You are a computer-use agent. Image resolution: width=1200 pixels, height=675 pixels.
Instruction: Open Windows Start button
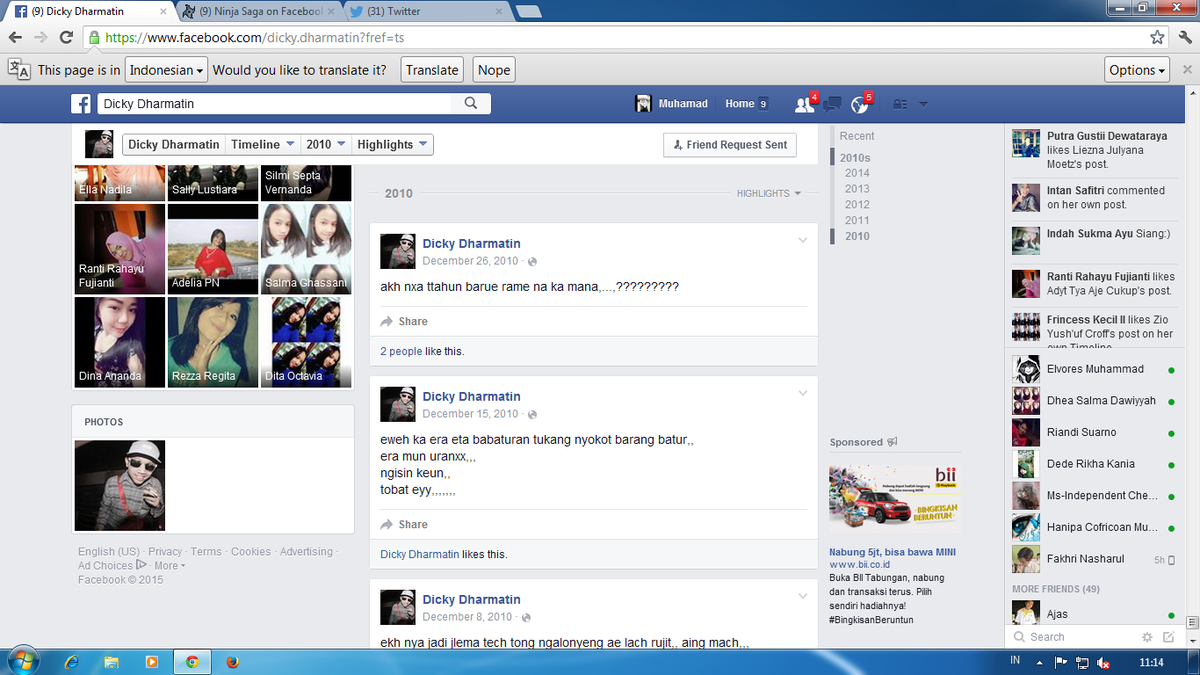pos(22,661)
